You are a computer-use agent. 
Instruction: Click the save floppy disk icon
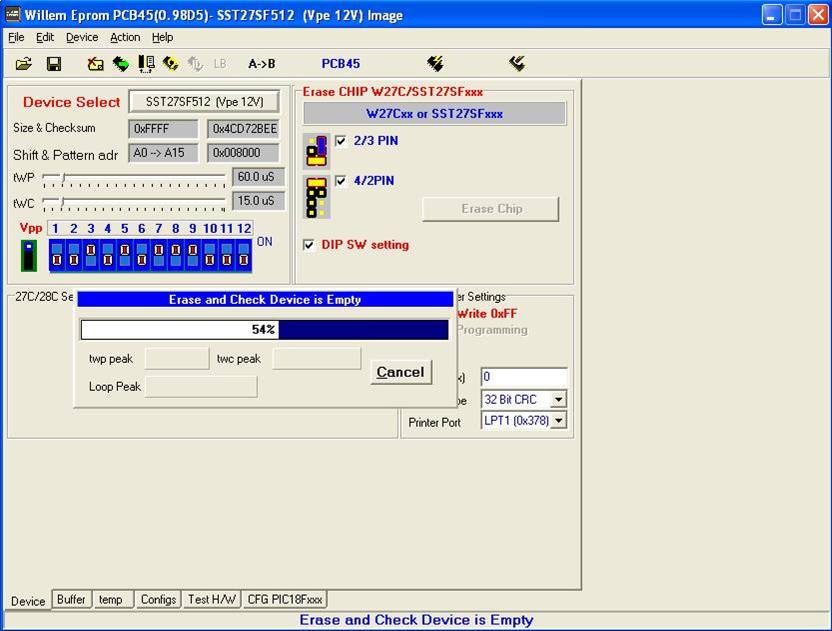coord(54,64)
